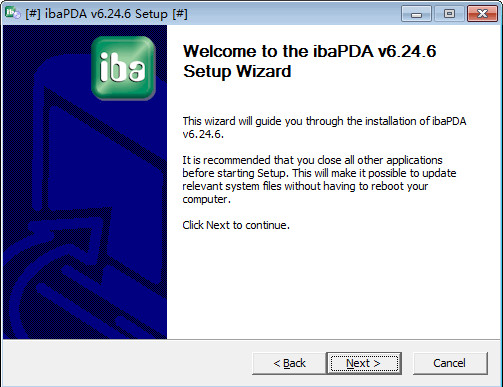Screen dimensions: 503x387
Task: Minimize the ibaPDA Setup window
Action: 416,14
